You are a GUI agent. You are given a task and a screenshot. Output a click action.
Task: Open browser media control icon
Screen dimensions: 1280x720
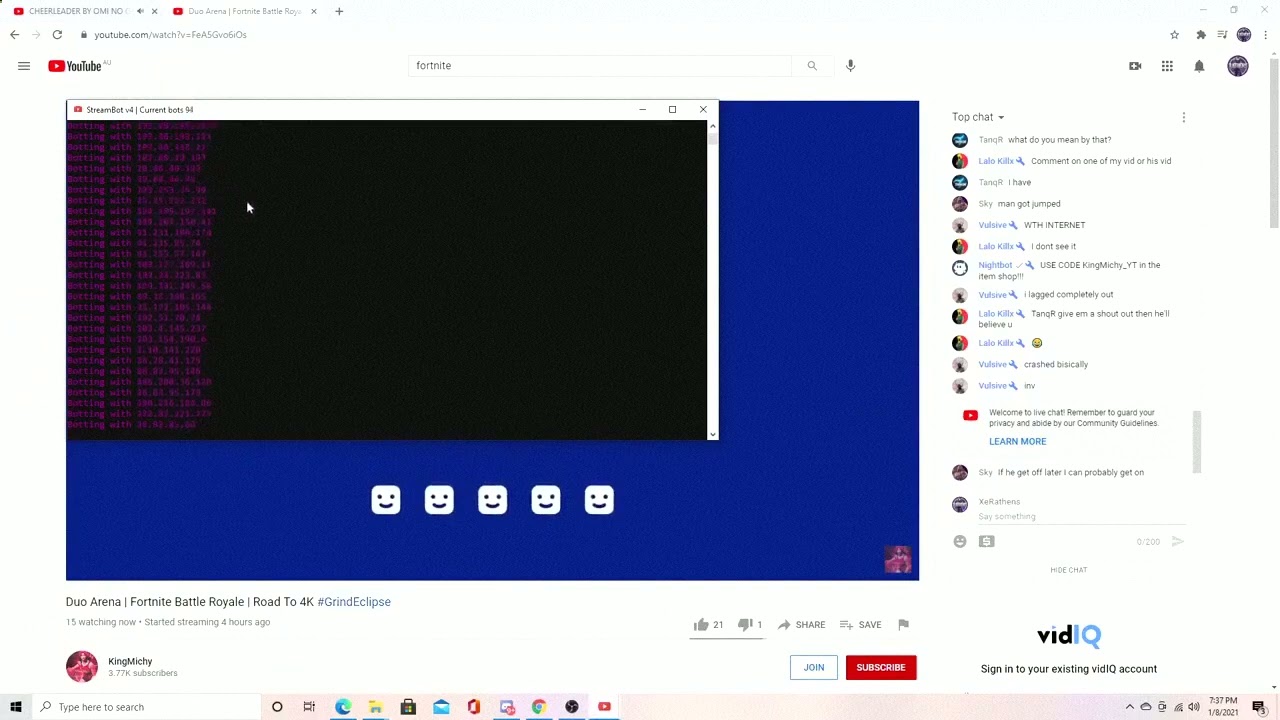coord(1222,35)
